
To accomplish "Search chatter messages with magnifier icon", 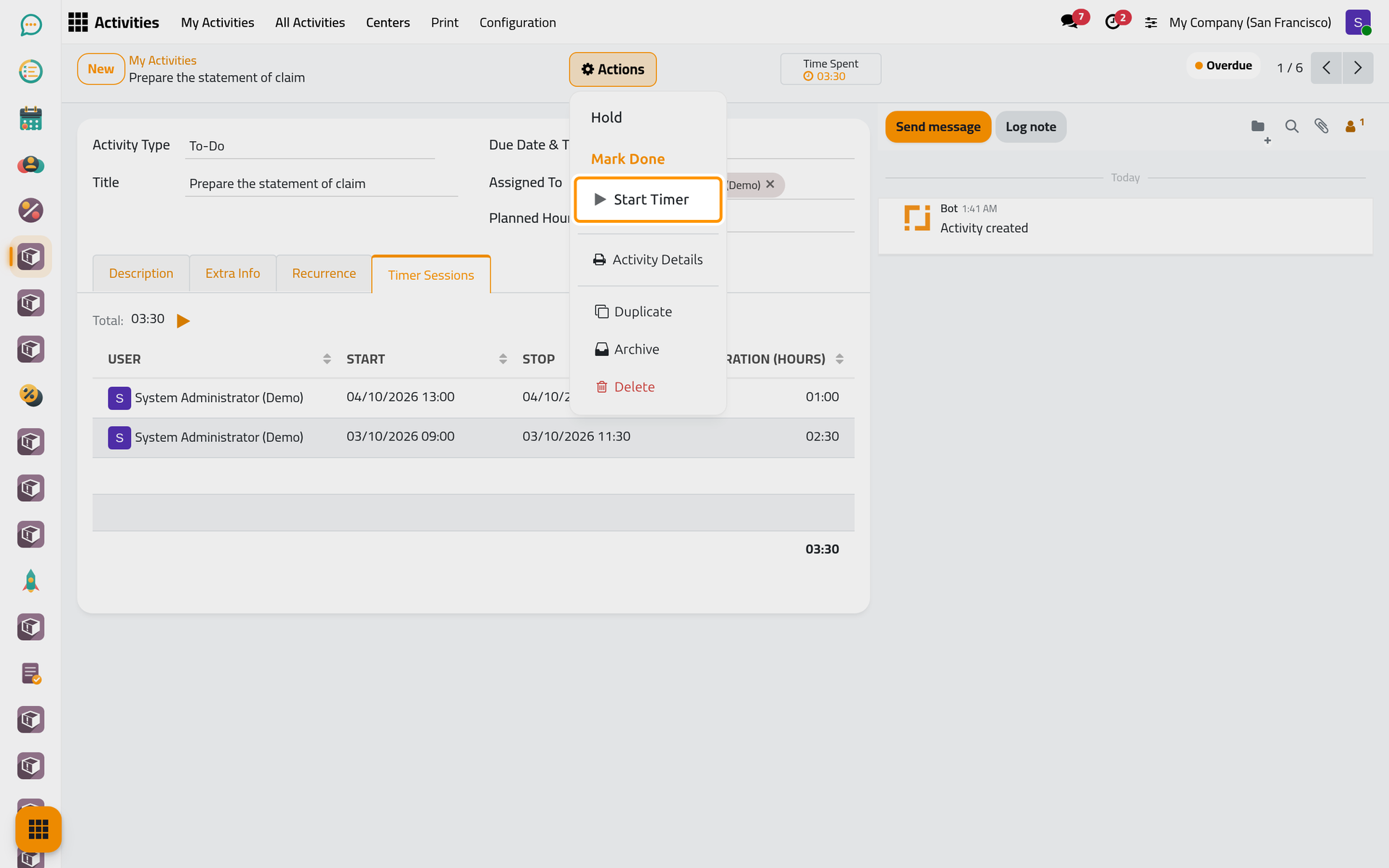I will 1291,127.
